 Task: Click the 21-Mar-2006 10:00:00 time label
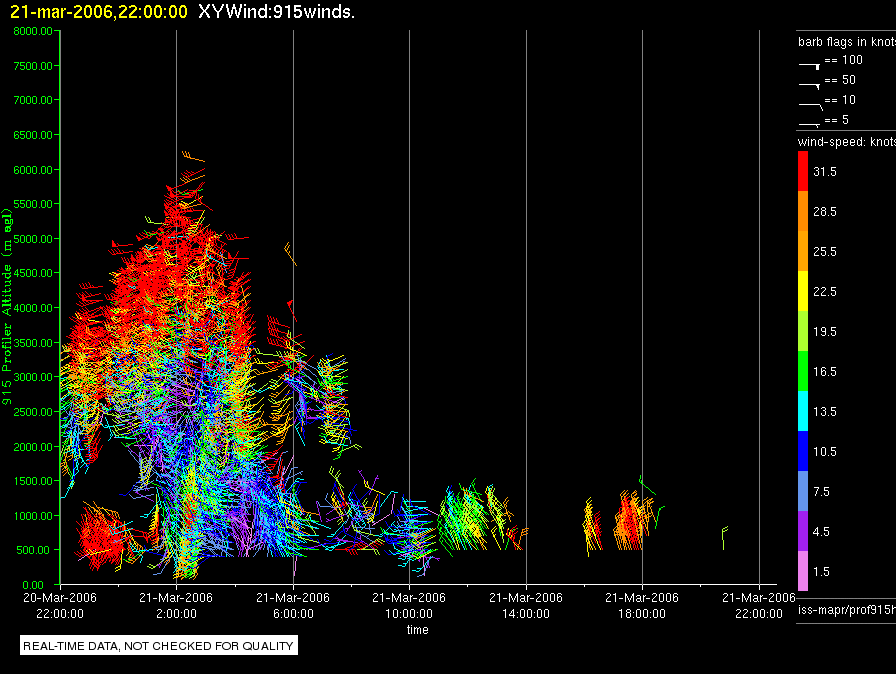point(409,605)
